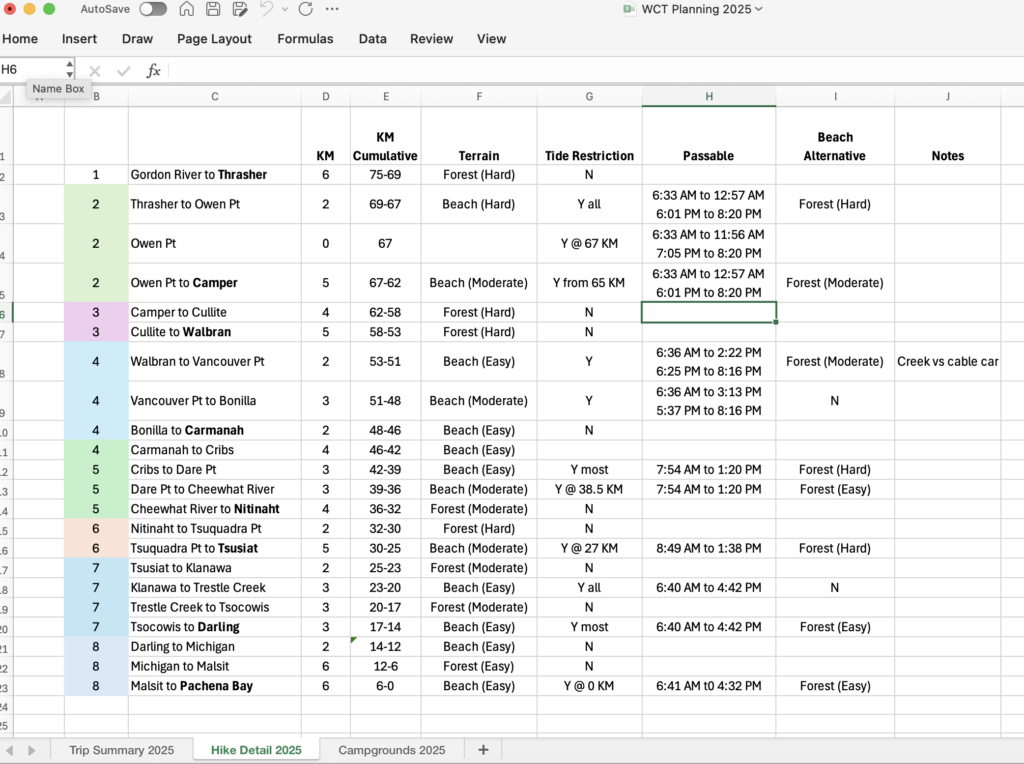1024x764 pixels.
Task: Select the note Creek vs cable car
Action: 948,361
